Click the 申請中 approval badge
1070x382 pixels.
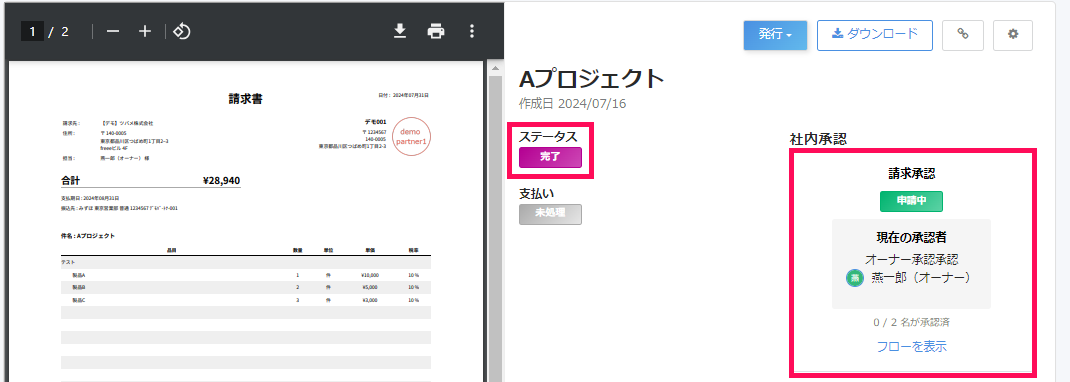[911, 201]
